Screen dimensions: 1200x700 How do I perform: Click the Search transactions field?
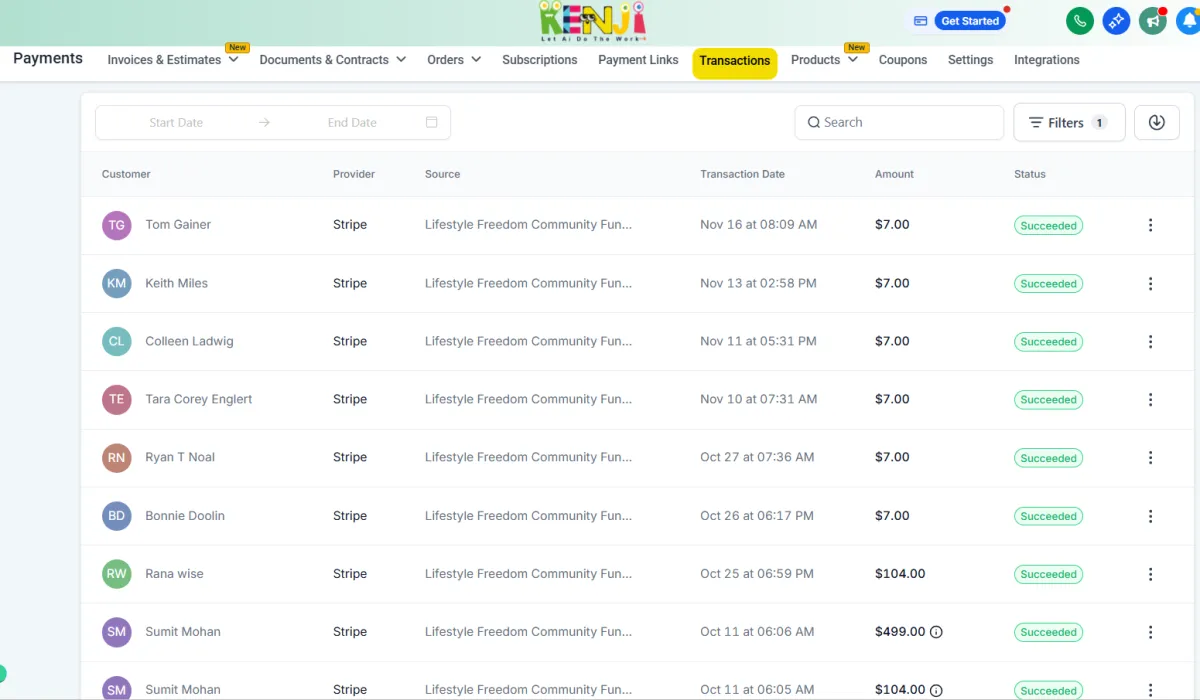click(899, 122)
